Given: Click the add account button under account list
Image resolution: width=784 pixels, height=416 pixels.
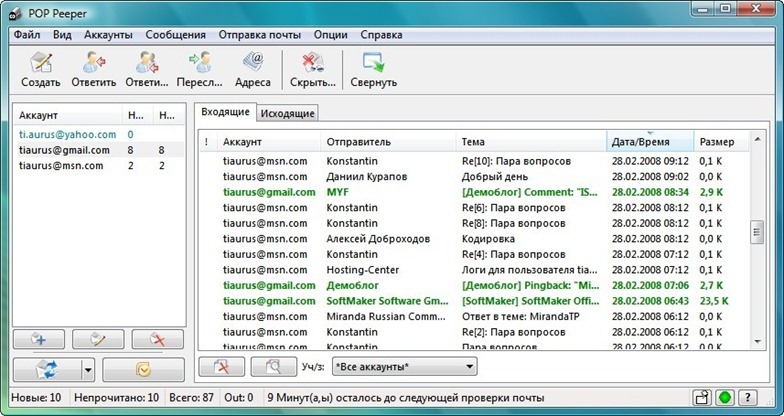Looking at the screenshot, I should pos(38,340).
